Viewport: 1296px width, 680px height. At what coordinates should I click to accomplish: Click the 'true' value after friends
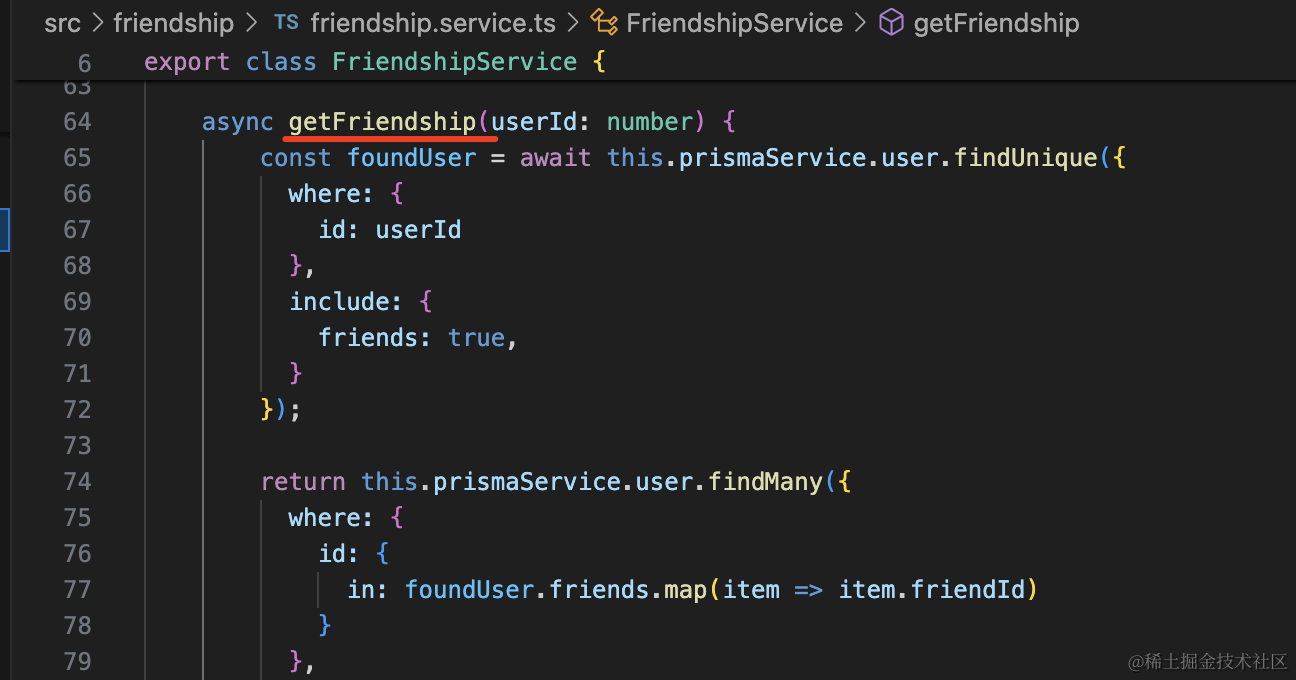pos(476,338)
